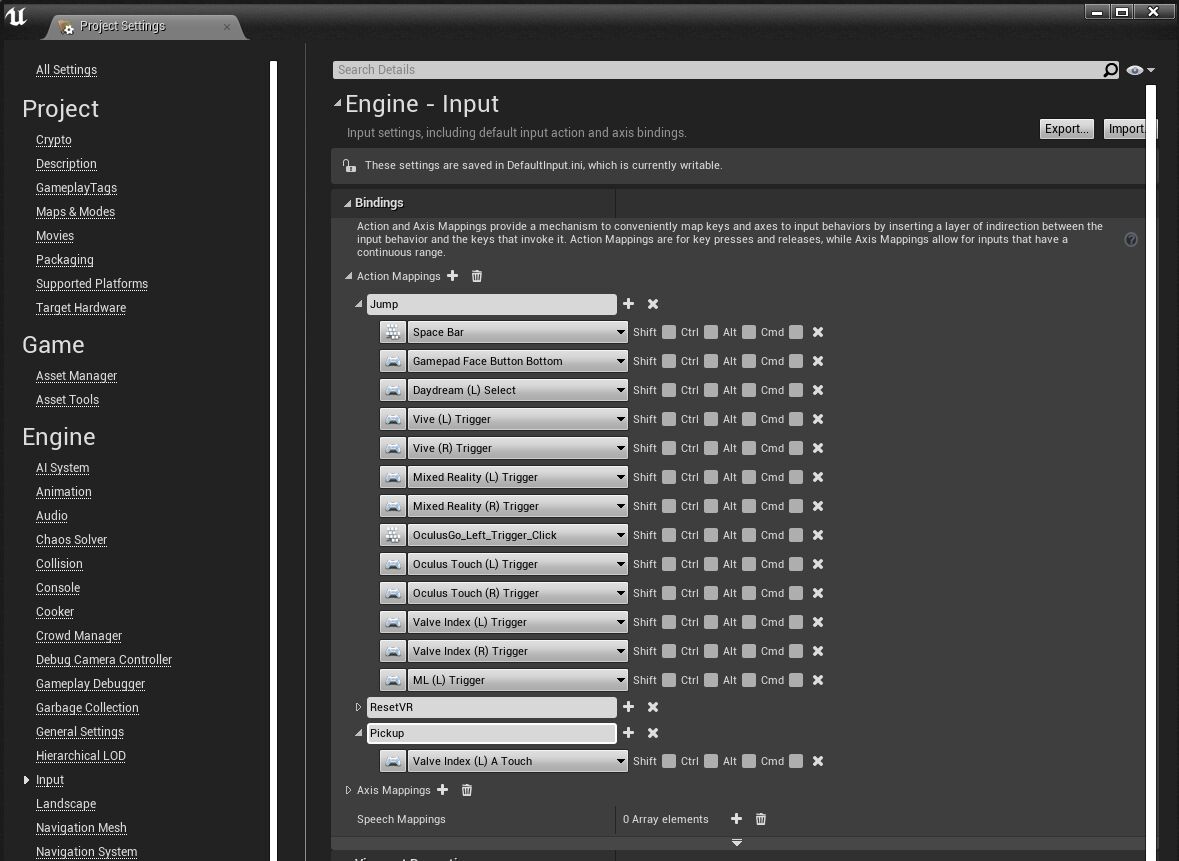This screenshot has width=1179, height=861.
Task: Delete all Action Mappings using trash icon
Action: [477, 276]
